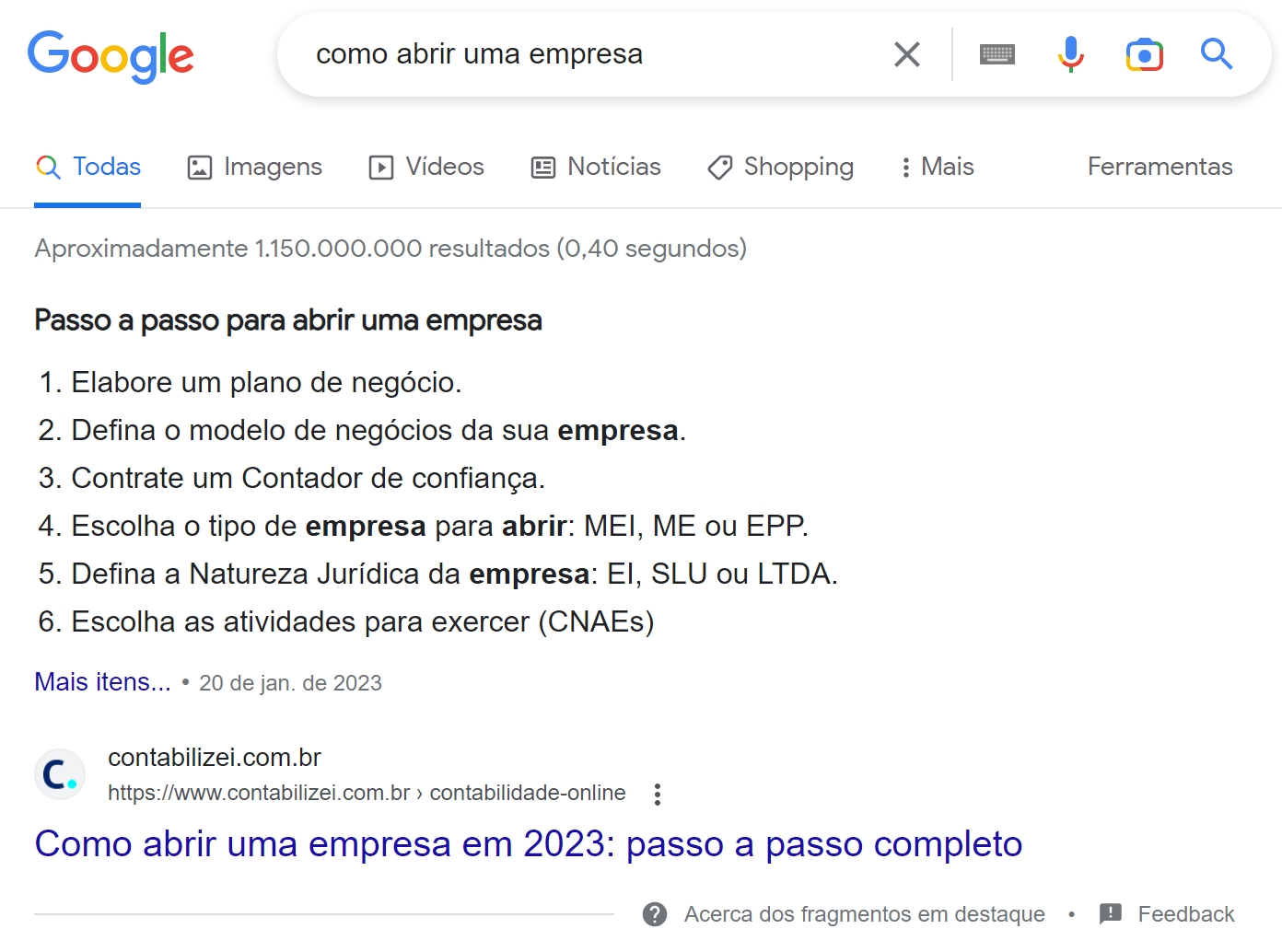Screen dimensions: 1282x952
Task: Click the Imagens tab camera icon
Action: 198,167
